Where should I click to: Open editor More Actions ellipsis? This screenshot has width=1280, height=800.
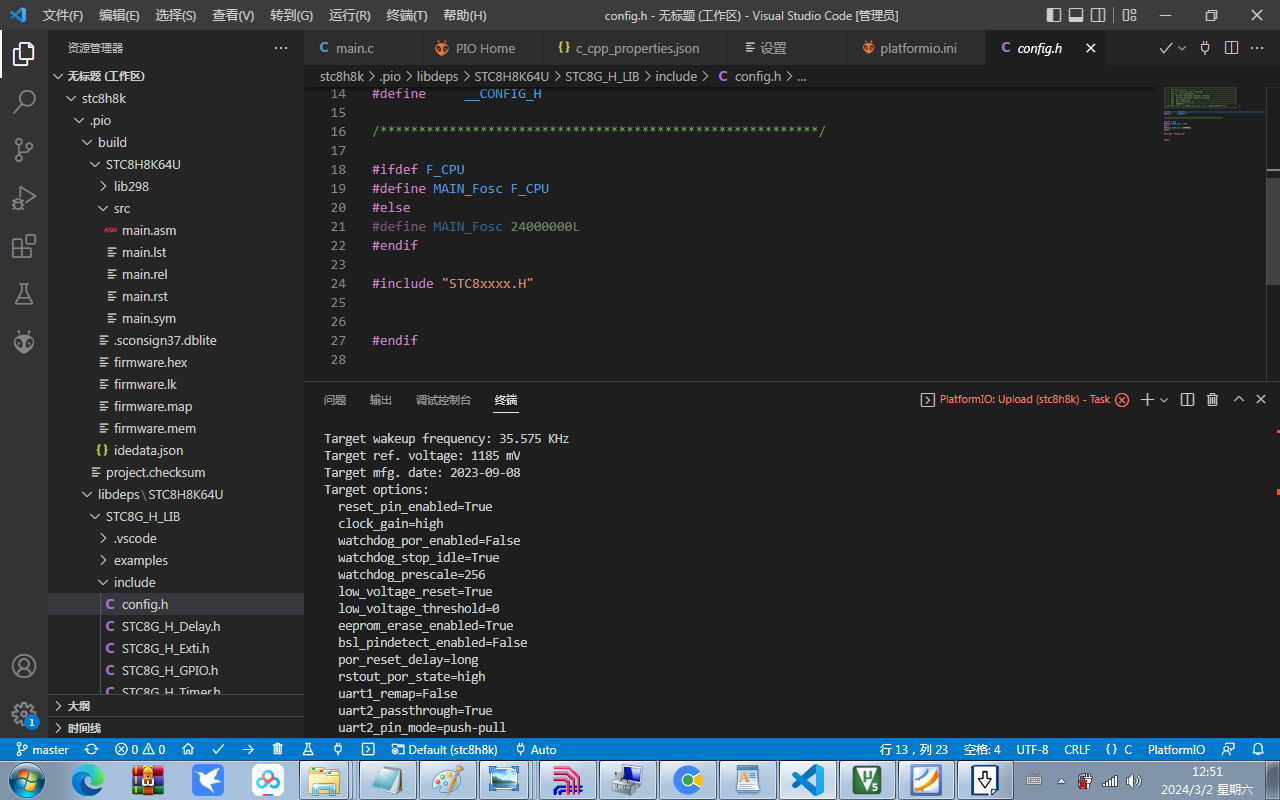point(1258,48)
